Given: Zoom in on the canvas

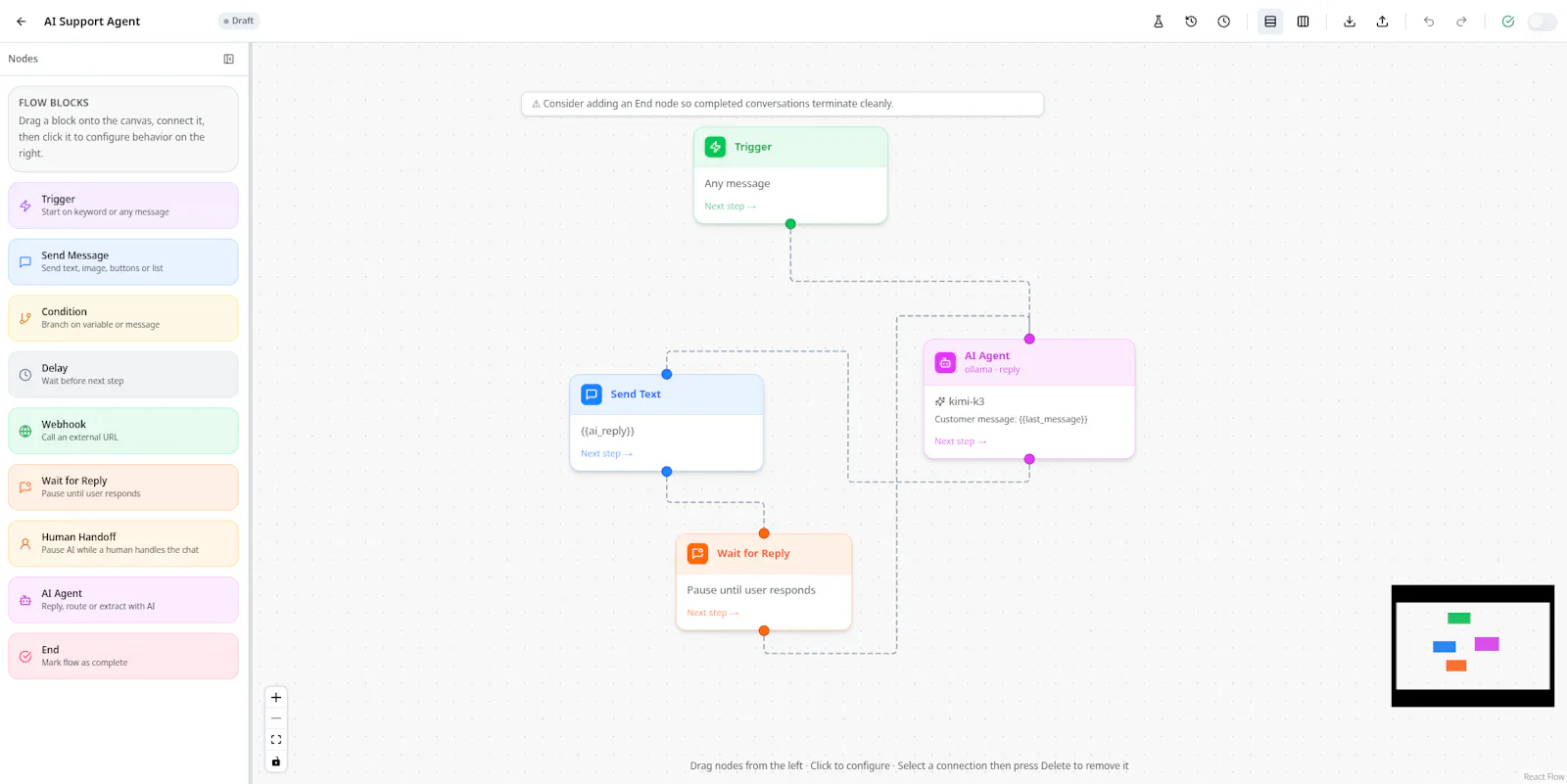Looking at the screenshot, I should pyautogui.click(x=276, y=698).
